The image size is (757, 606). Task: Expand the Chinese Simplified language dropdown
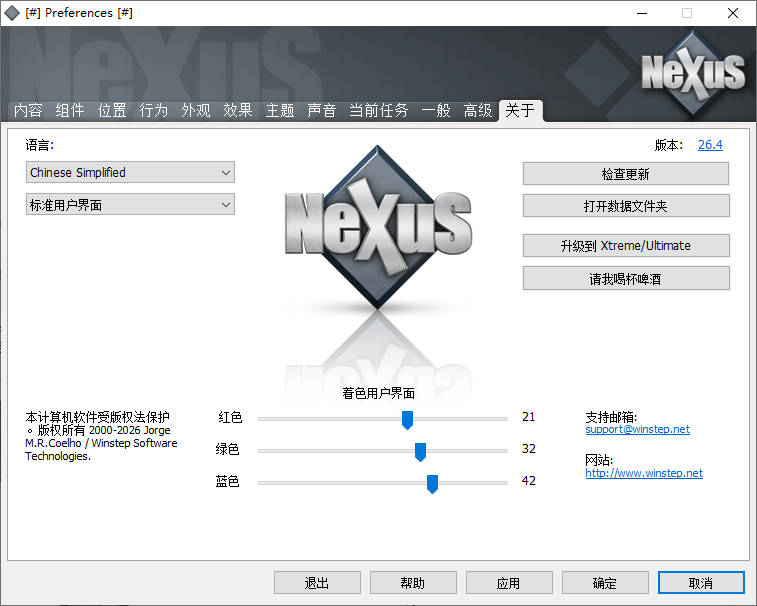(130, 172)
